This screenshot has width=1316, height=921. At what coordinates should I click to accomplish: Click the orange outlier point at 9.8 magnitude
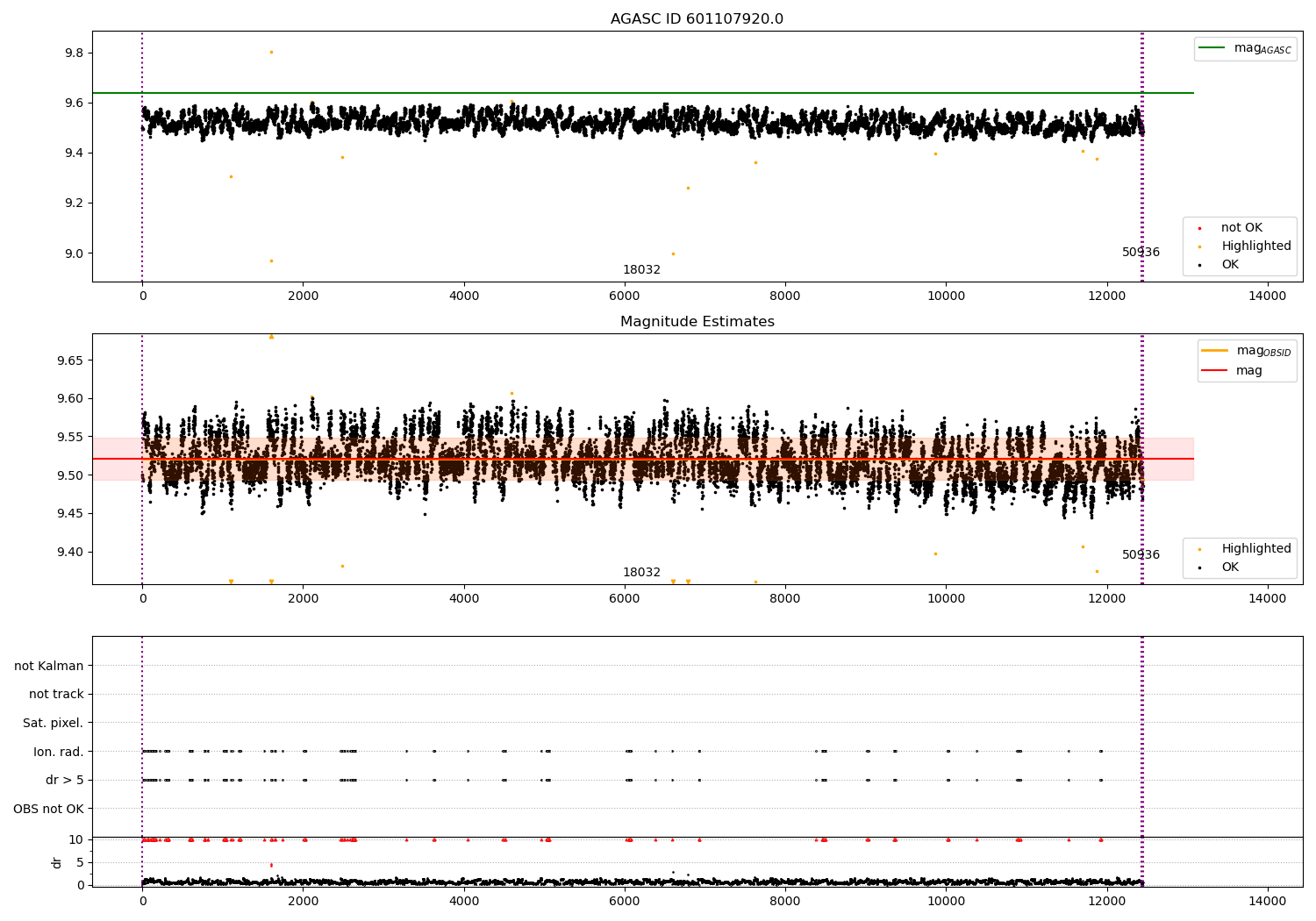coord(271,53)
